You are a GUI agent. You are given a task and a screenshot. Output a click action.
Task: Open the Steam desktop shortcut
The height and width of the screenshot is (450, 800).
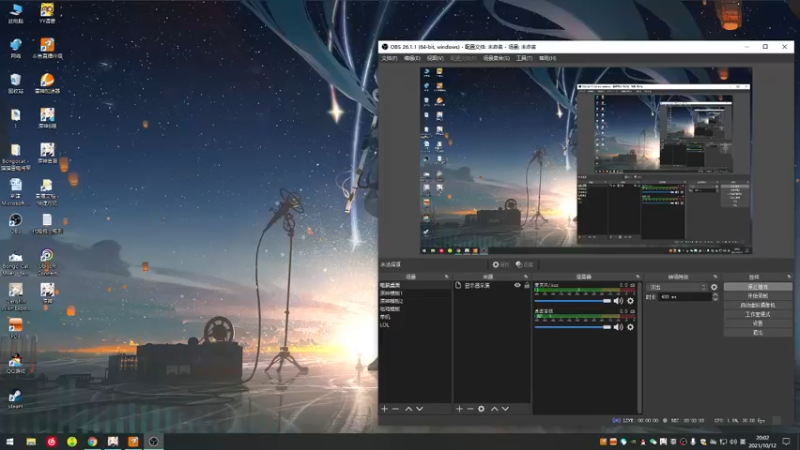click(x=15, y=399)
